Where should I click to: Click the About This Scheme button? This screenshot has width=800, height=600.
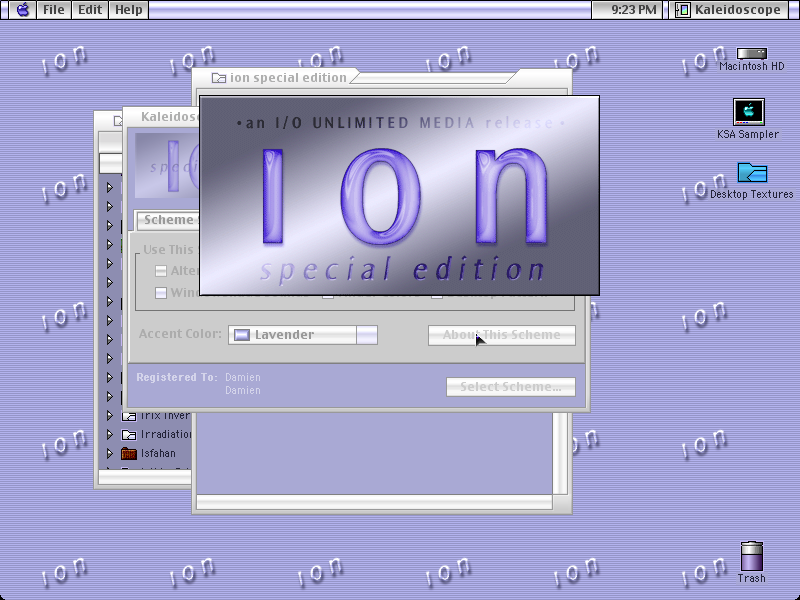[502, 335]
